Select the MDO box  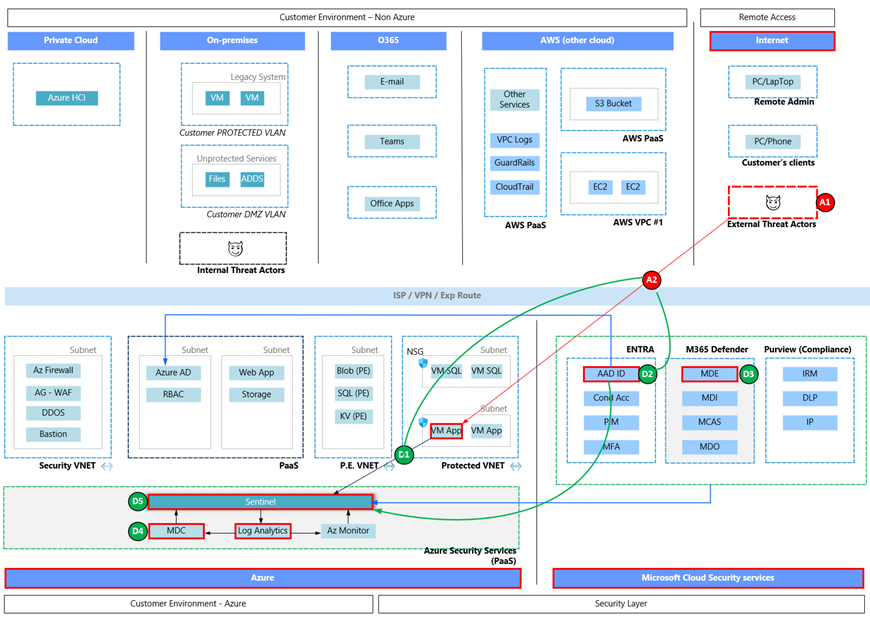[x=710, y=447]
